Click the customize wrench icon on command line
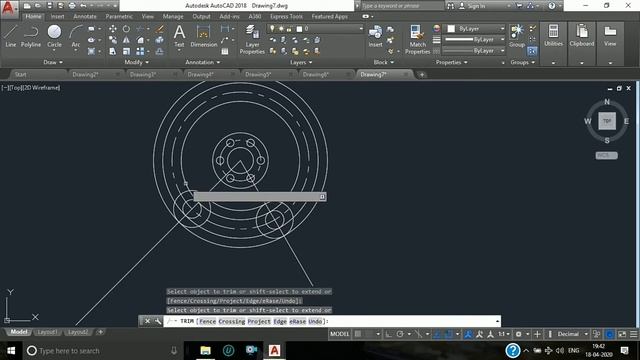This screenshot has width=640, height=360. click(x=158, y=321)
